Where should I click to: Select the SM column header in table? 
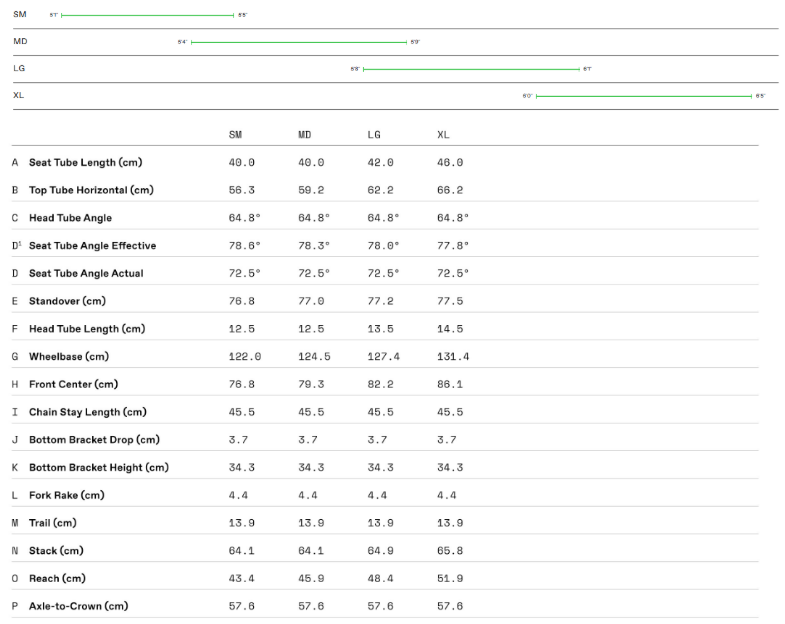(x=235, y=134)
